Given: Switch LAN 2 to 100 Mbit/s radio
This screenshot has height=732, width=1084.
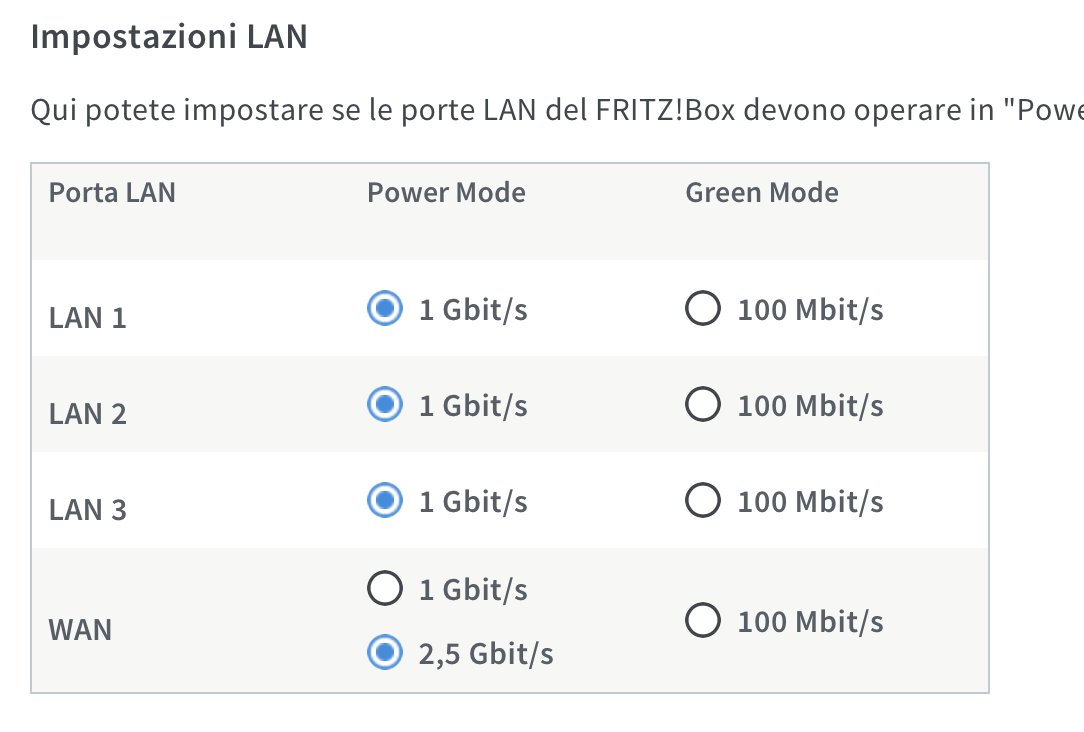Looking at the screenshot, I should [703, 404].
